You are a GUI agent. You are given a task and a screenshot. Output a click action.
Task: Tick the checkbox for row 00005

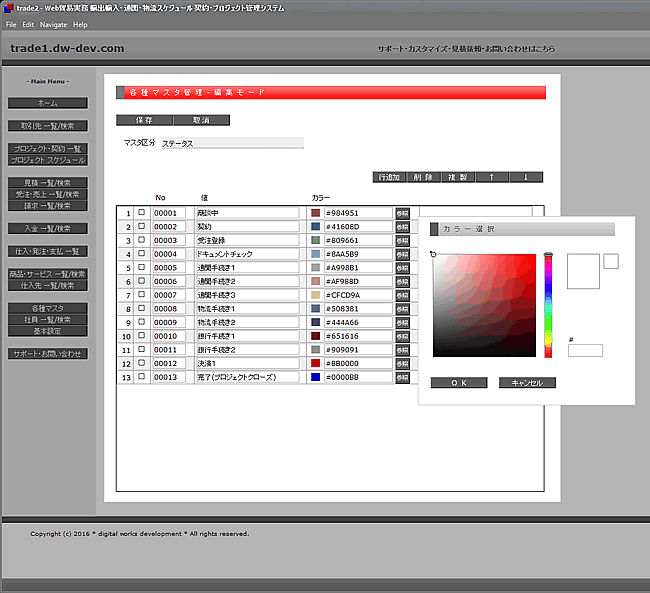point(141,267)
